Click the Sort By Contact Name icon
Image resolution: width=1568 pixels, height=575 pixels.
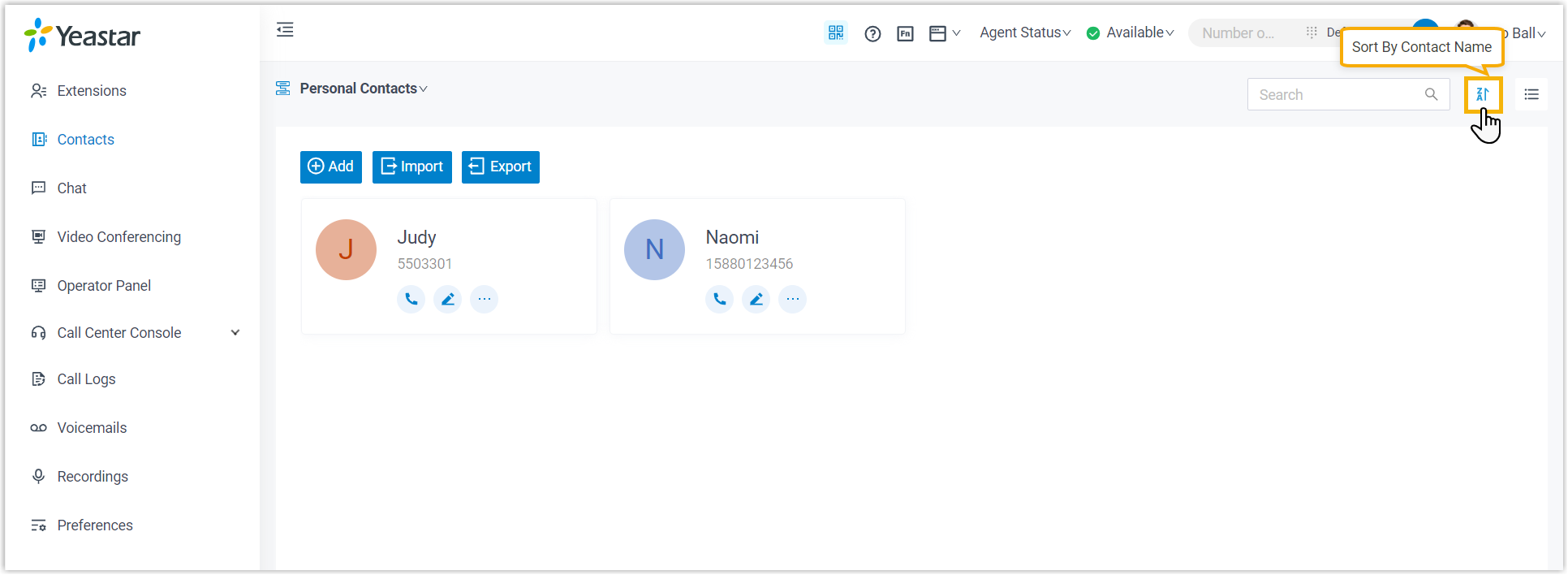point(1483,95)
